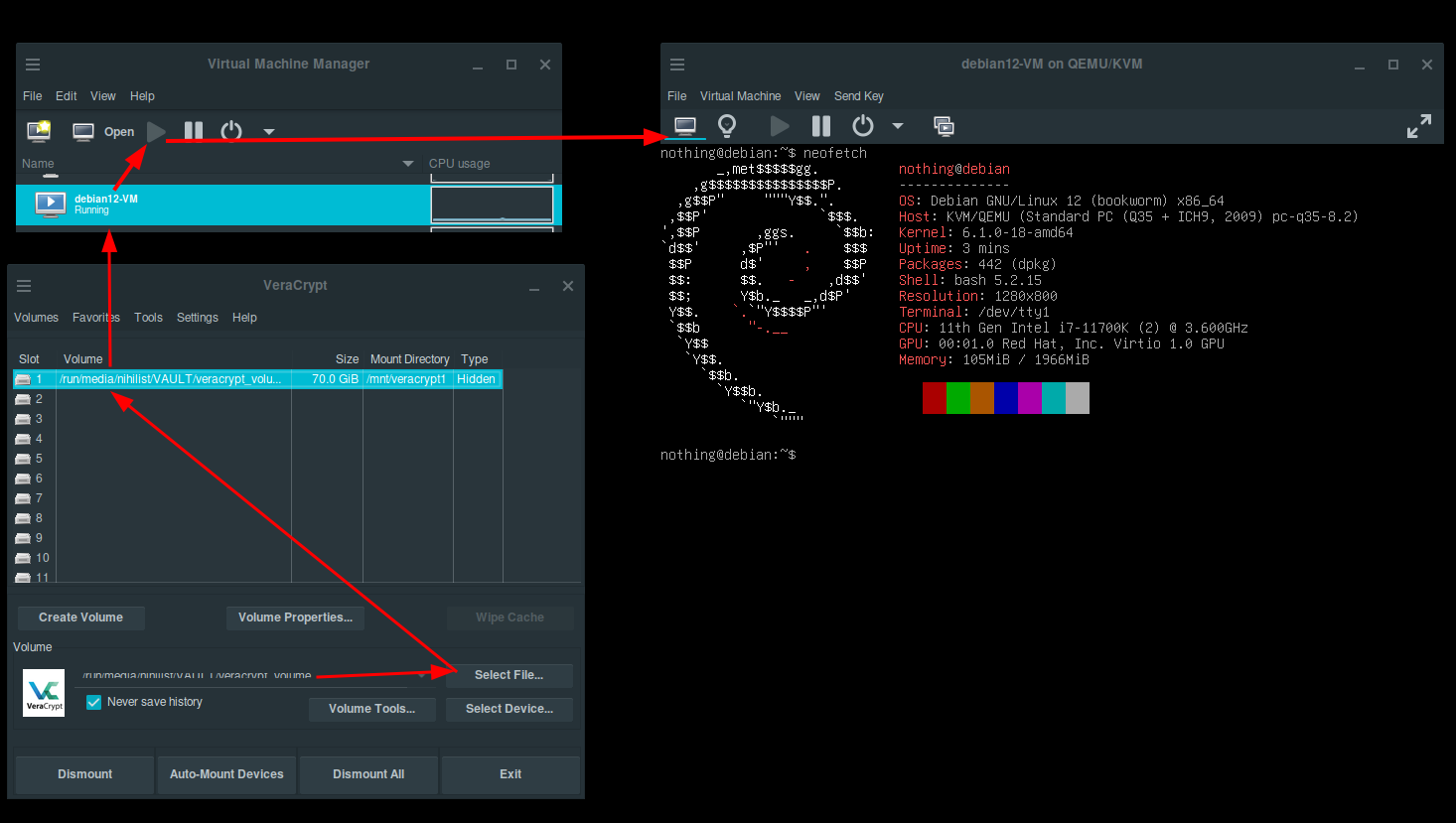
Task: Open the Settings menu in VeraCrypt
Action: point(198,318)
